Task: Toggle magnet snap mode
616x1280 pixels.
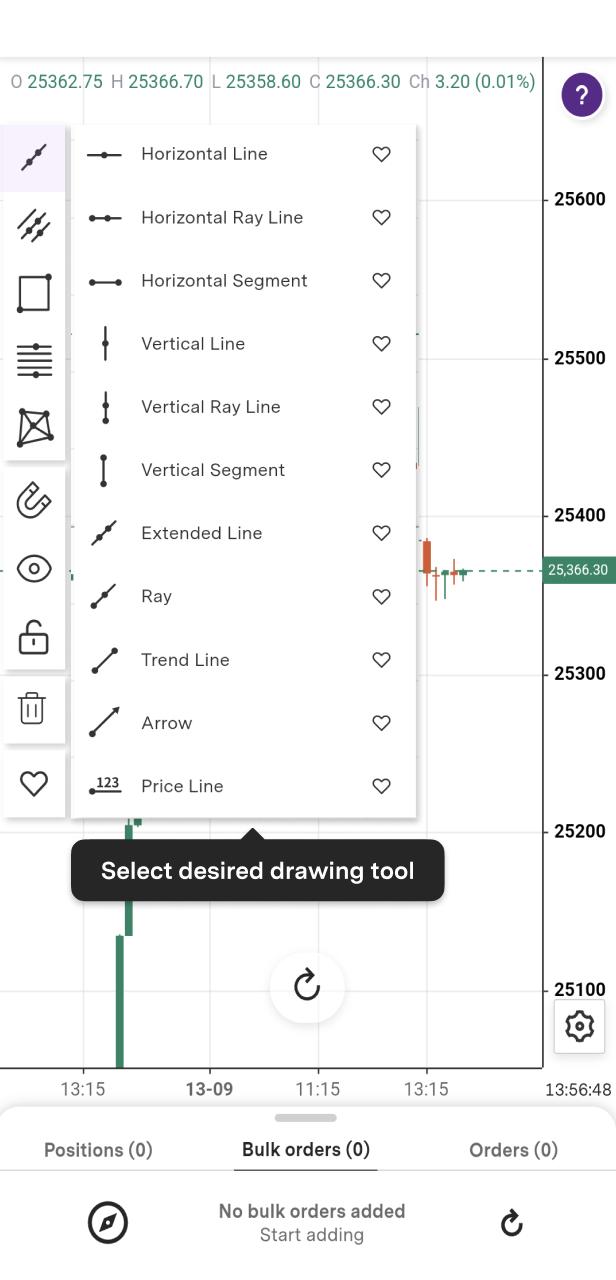Action: coord(34,500)
